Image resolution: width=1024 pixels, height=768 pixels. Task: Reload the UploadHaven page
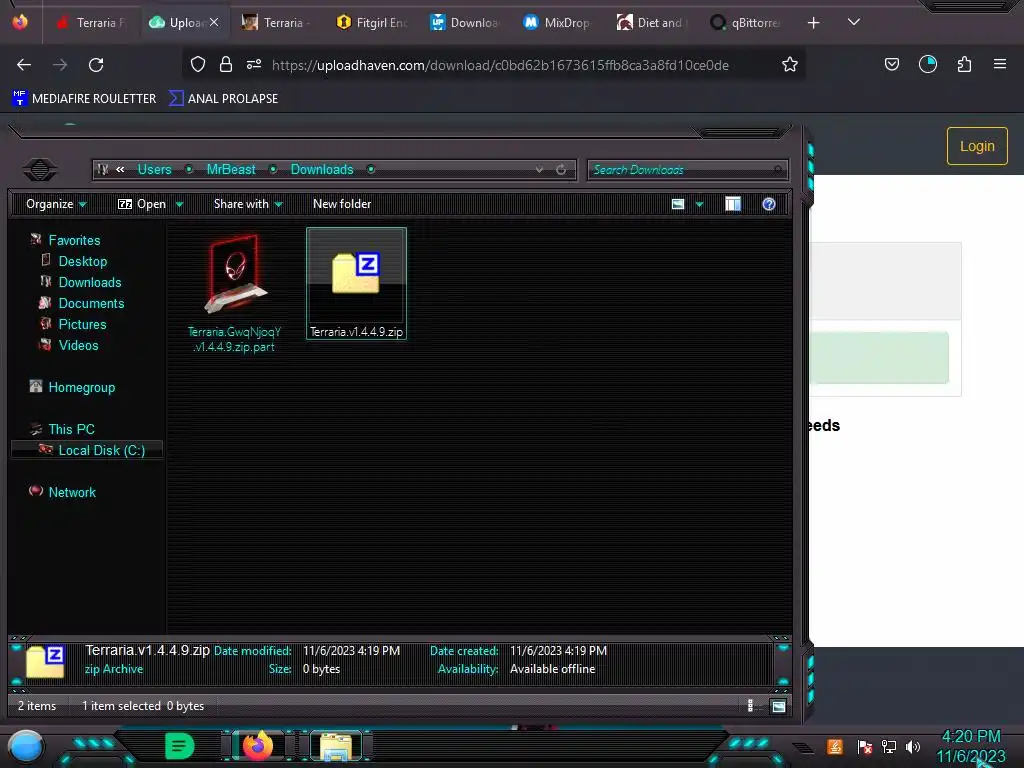click(96, 65)
